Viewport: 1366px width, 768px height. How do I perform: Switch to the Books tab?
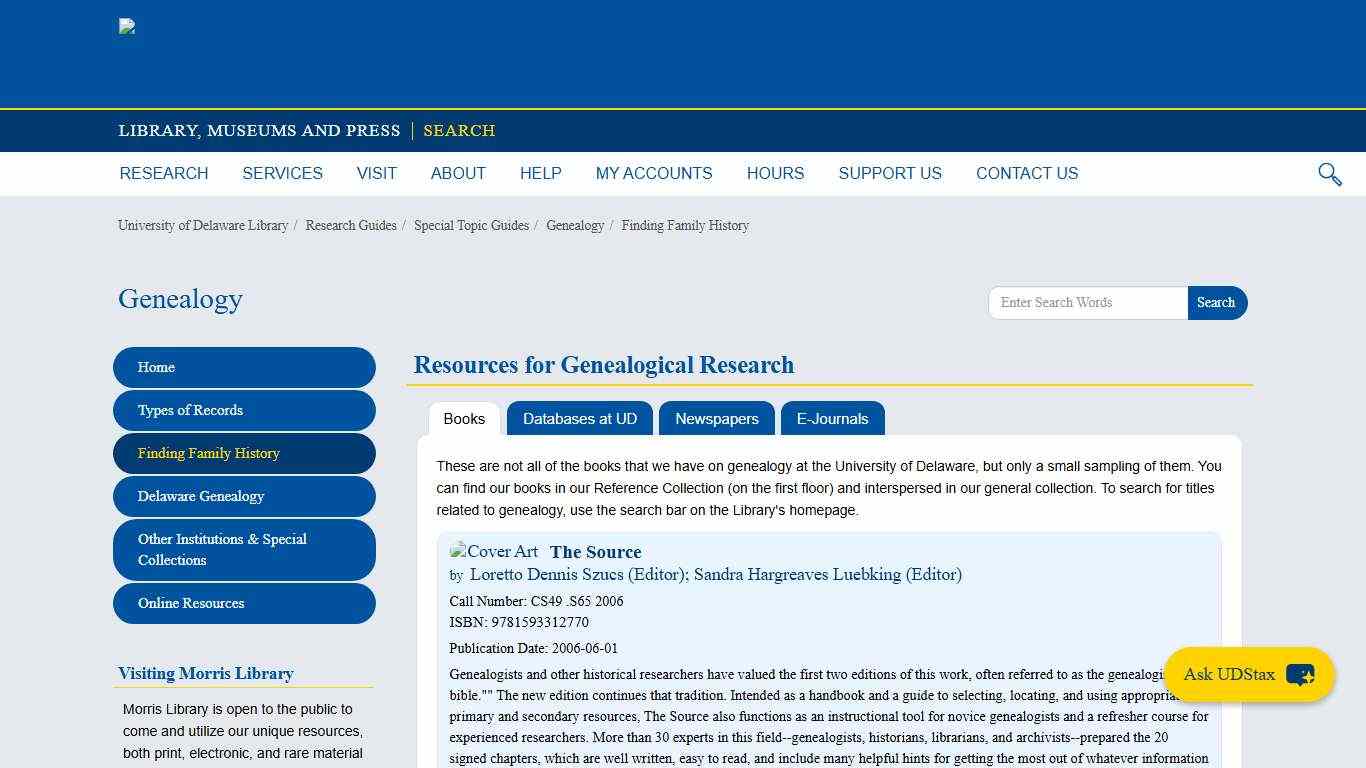(x=464, y=419)
